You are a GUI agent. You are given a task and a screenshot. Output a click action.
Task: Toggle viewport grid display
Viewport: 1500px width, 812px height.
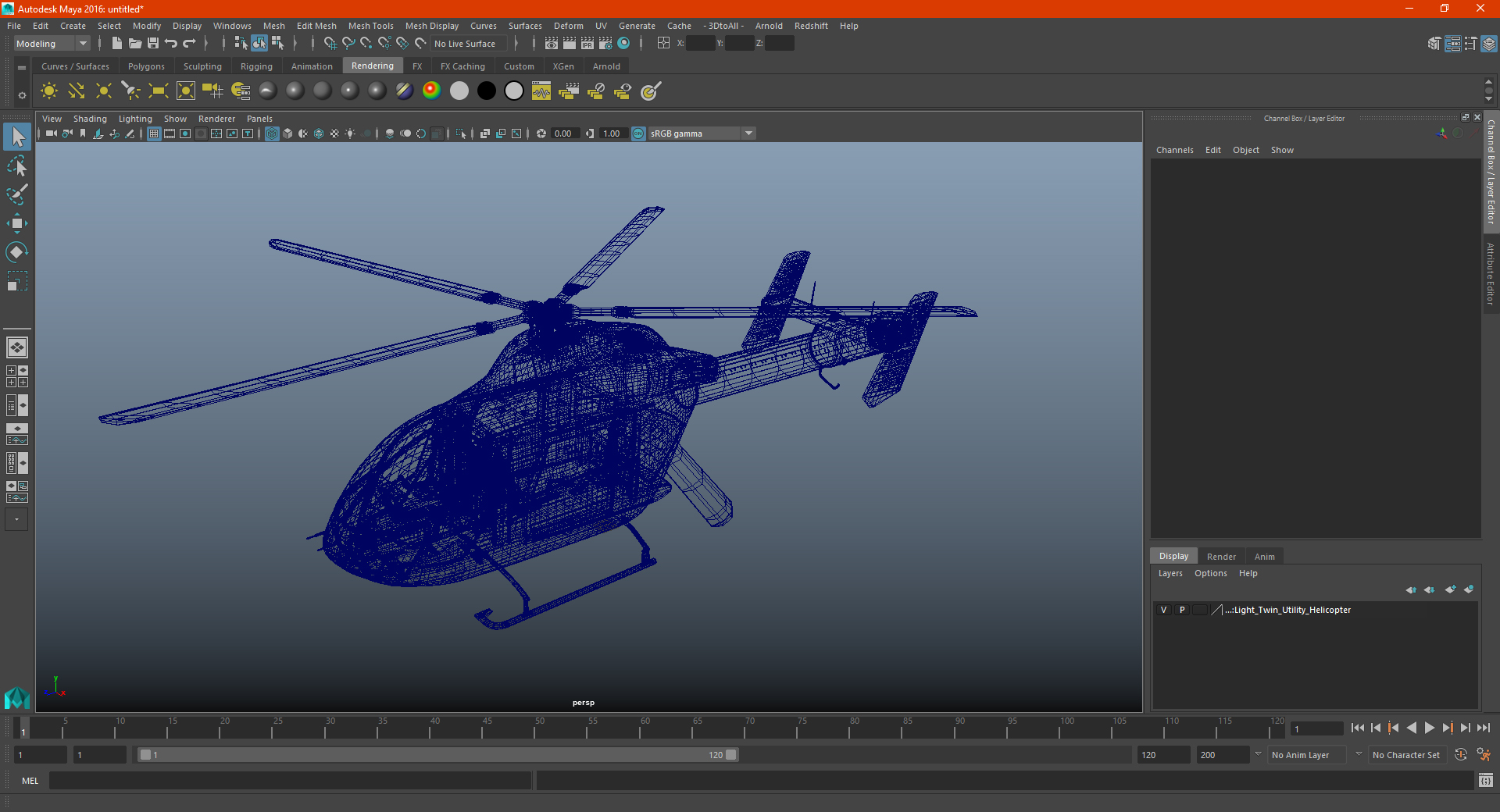point(154,134)
